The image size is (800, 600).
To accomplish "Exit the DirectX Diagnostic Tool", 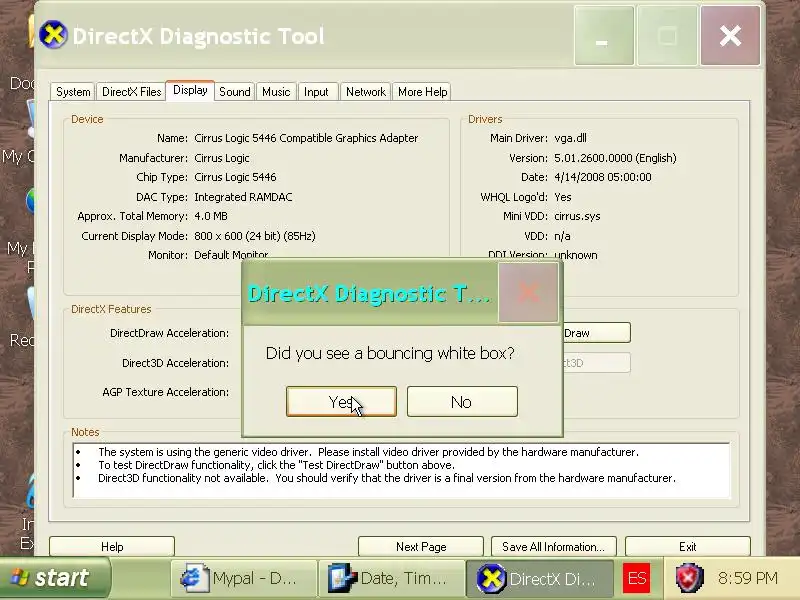I will (x=687, y=546).
